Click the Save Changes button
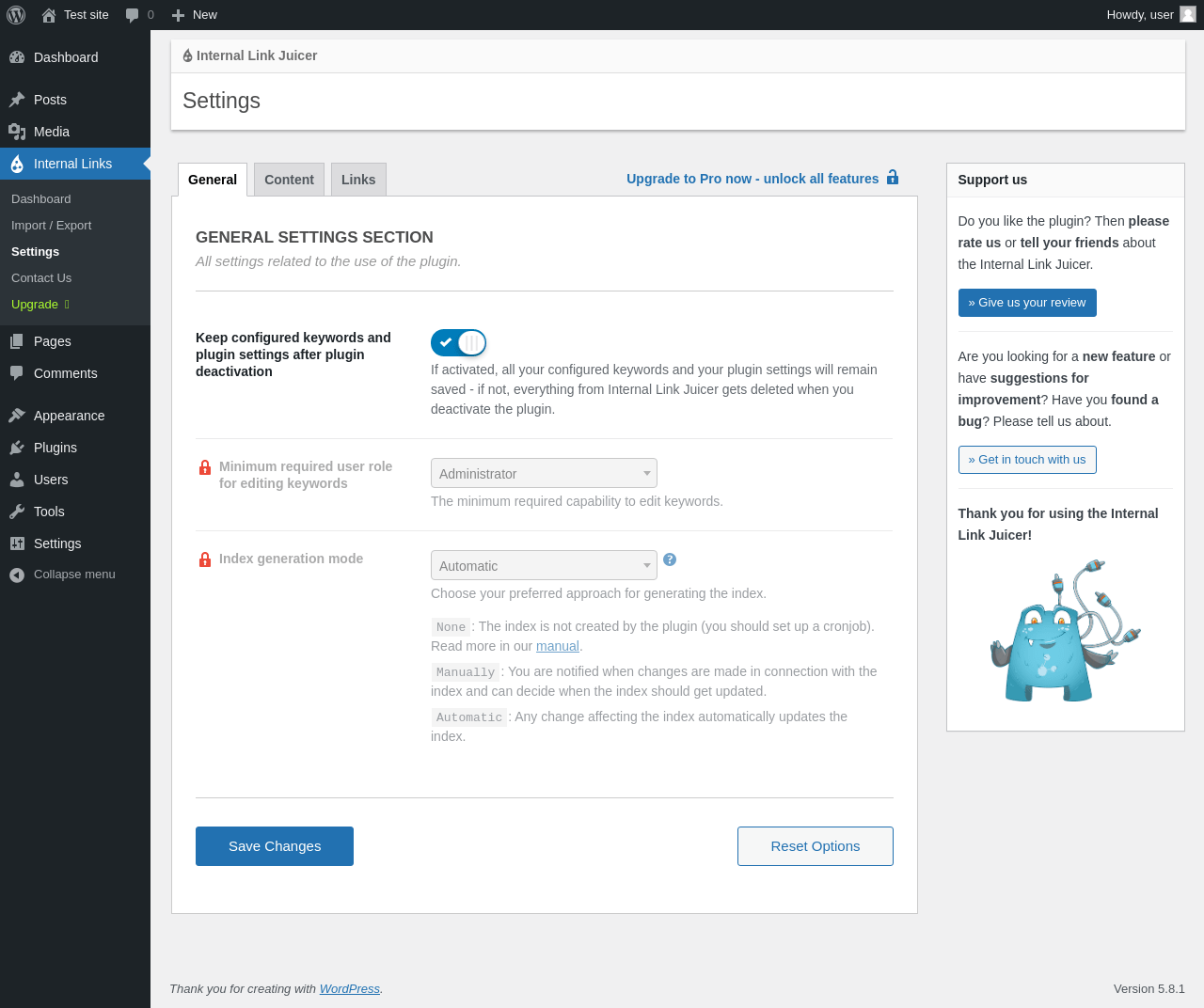 pyautogui.click(x=275, y=846)
